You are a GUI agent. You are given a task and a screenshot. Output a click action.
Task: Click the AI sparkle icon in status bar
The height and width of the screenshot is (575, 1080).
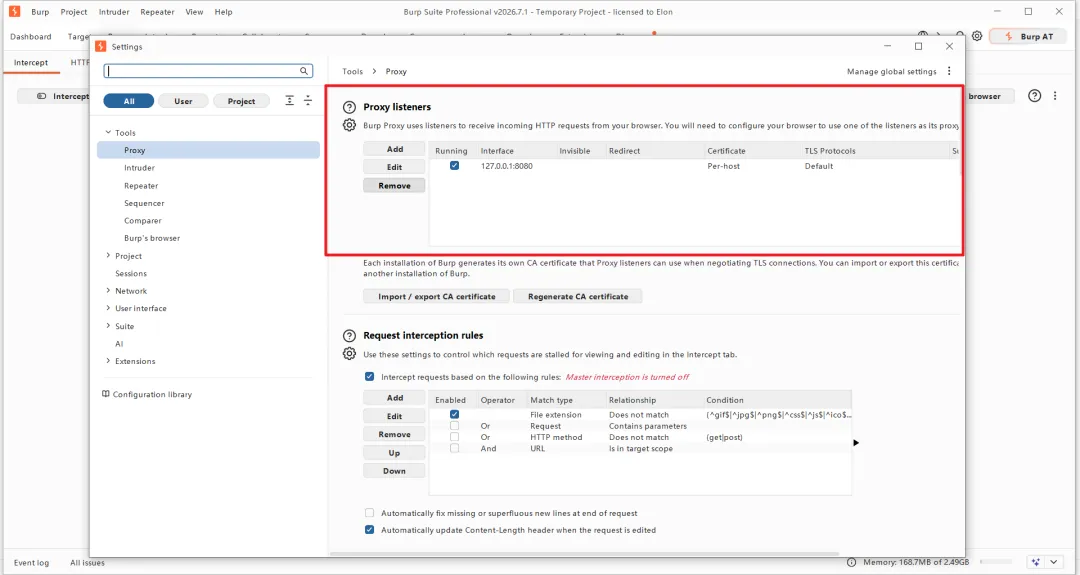pos(1035,563)
